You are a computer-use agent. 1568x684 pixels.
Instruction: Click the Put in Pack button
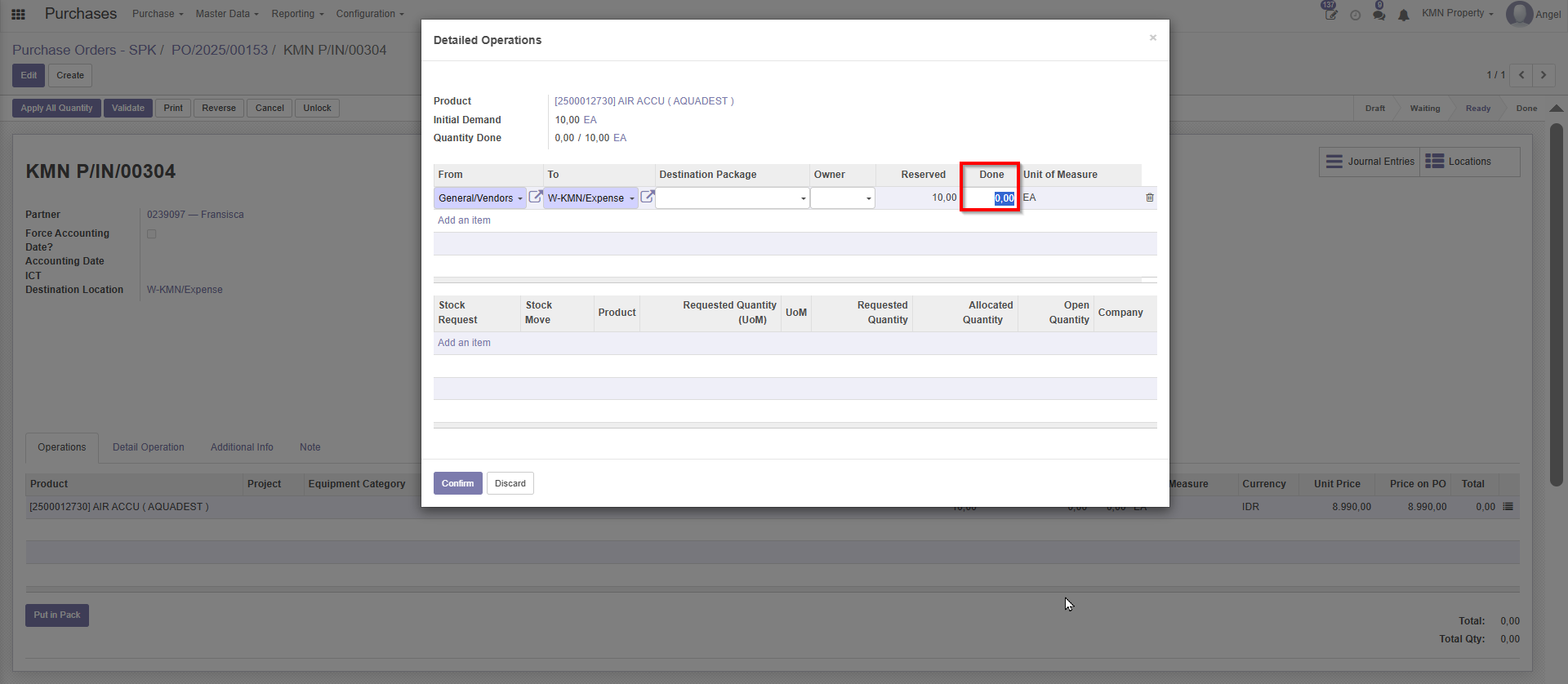tap(57, 615)
